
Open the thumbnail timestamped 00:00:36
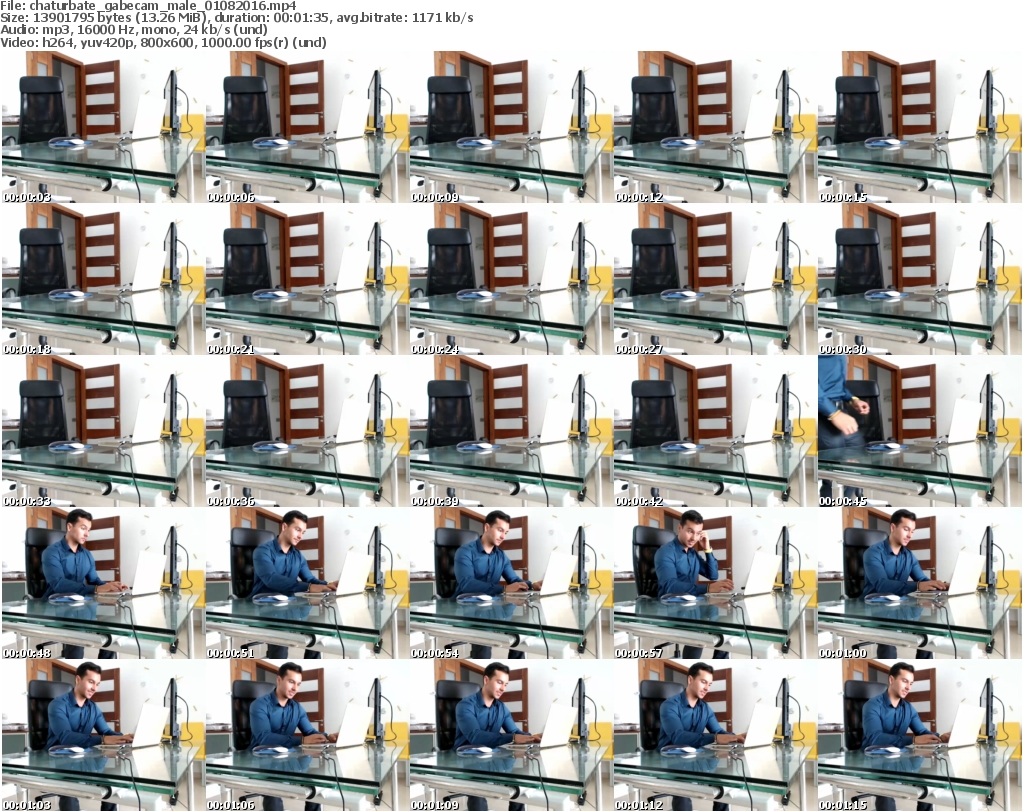tap(307, 432)
